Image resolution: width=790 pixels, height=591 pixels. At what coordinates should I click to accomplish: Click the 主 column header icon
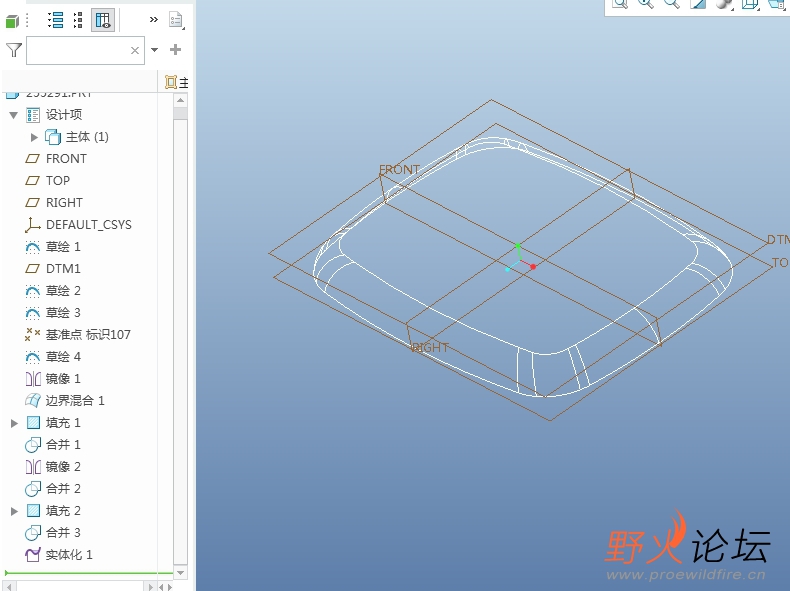coord(171,82)
